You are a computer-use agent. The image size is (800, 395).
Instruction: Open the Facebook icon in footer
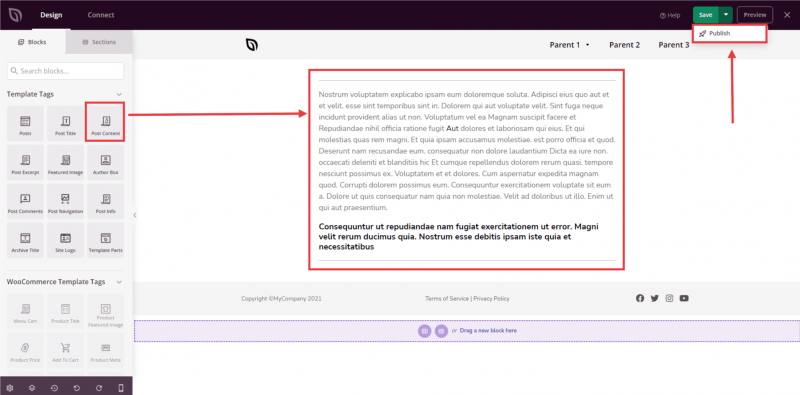tap(640, 299)
